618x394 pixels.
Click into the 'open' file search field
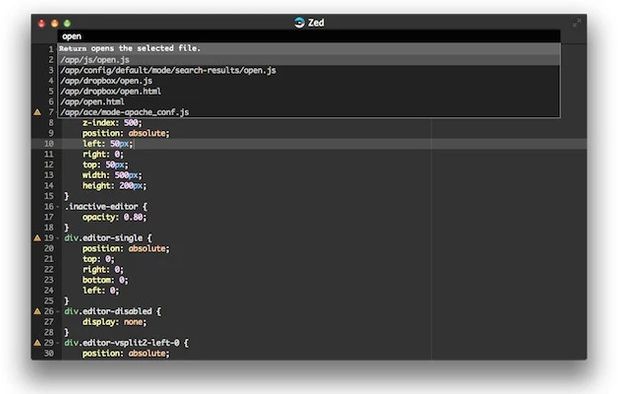pos(309,36)
